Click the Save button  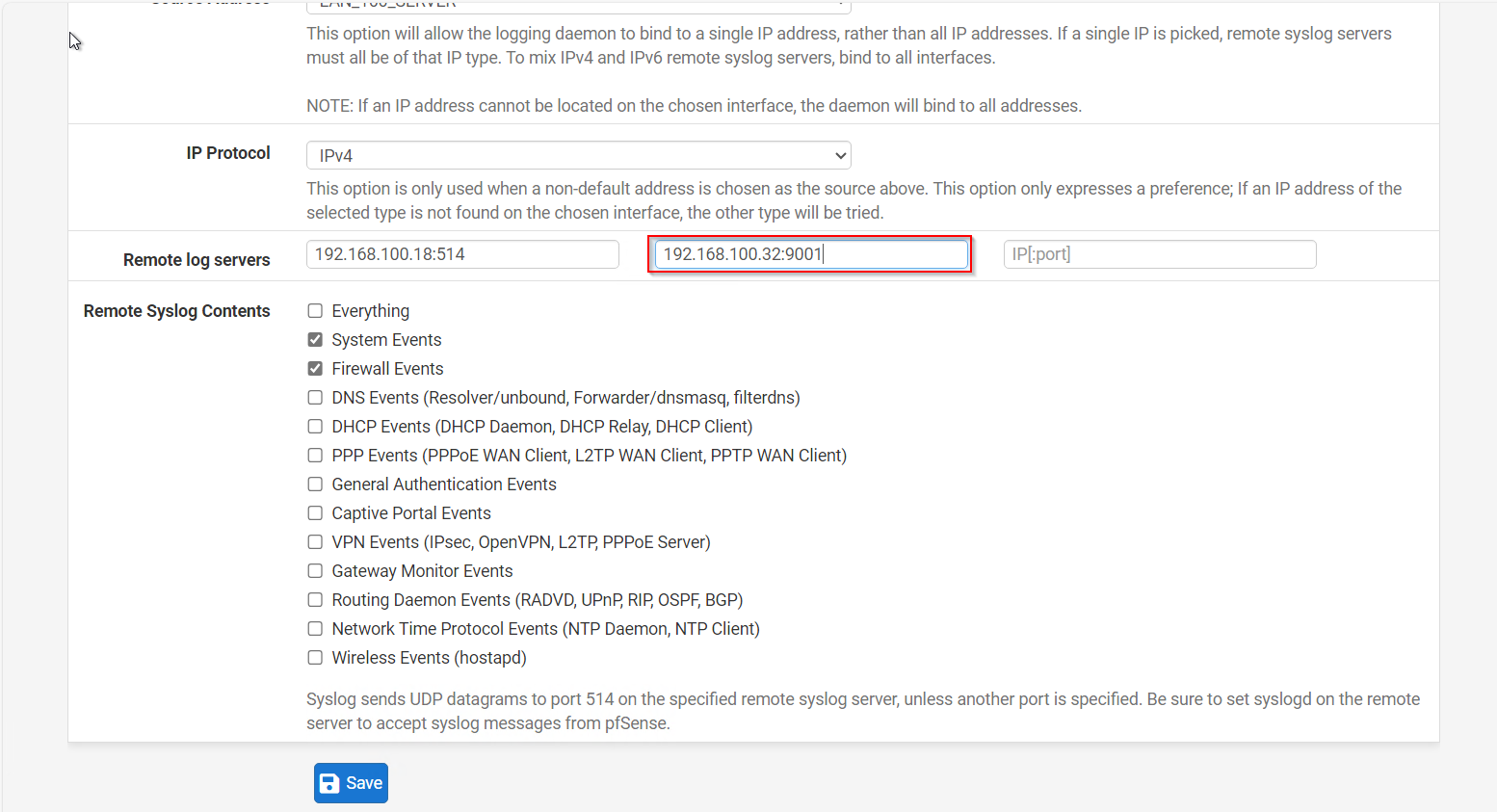[x=351, y=783]
